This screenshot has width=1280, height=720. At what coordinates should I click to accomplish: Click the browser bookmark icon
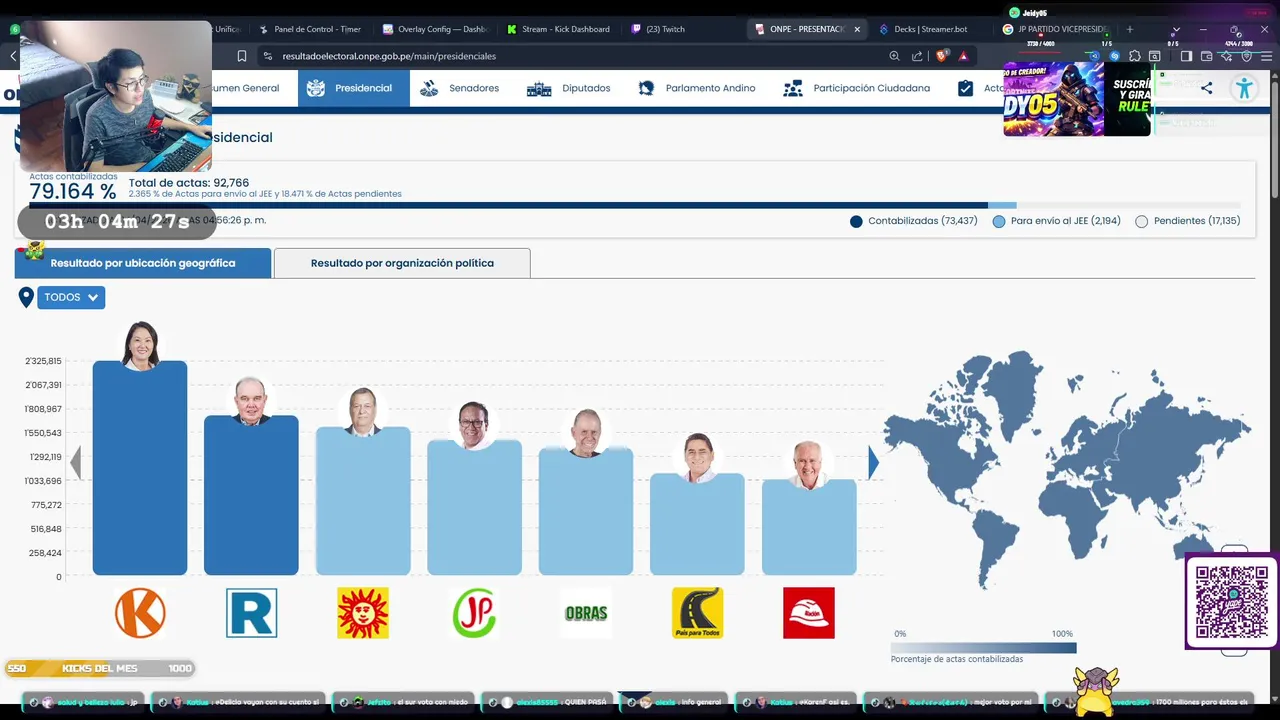tap(241, 56)
